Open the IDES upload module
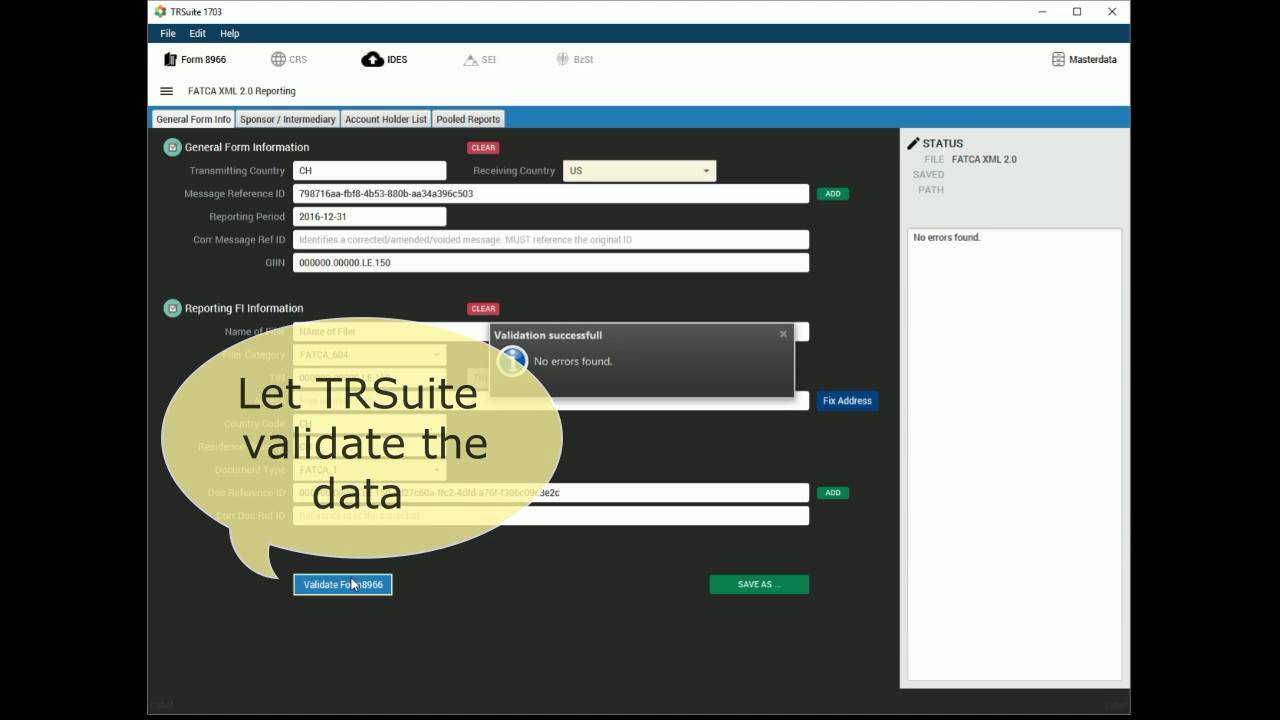 (385, 59)
